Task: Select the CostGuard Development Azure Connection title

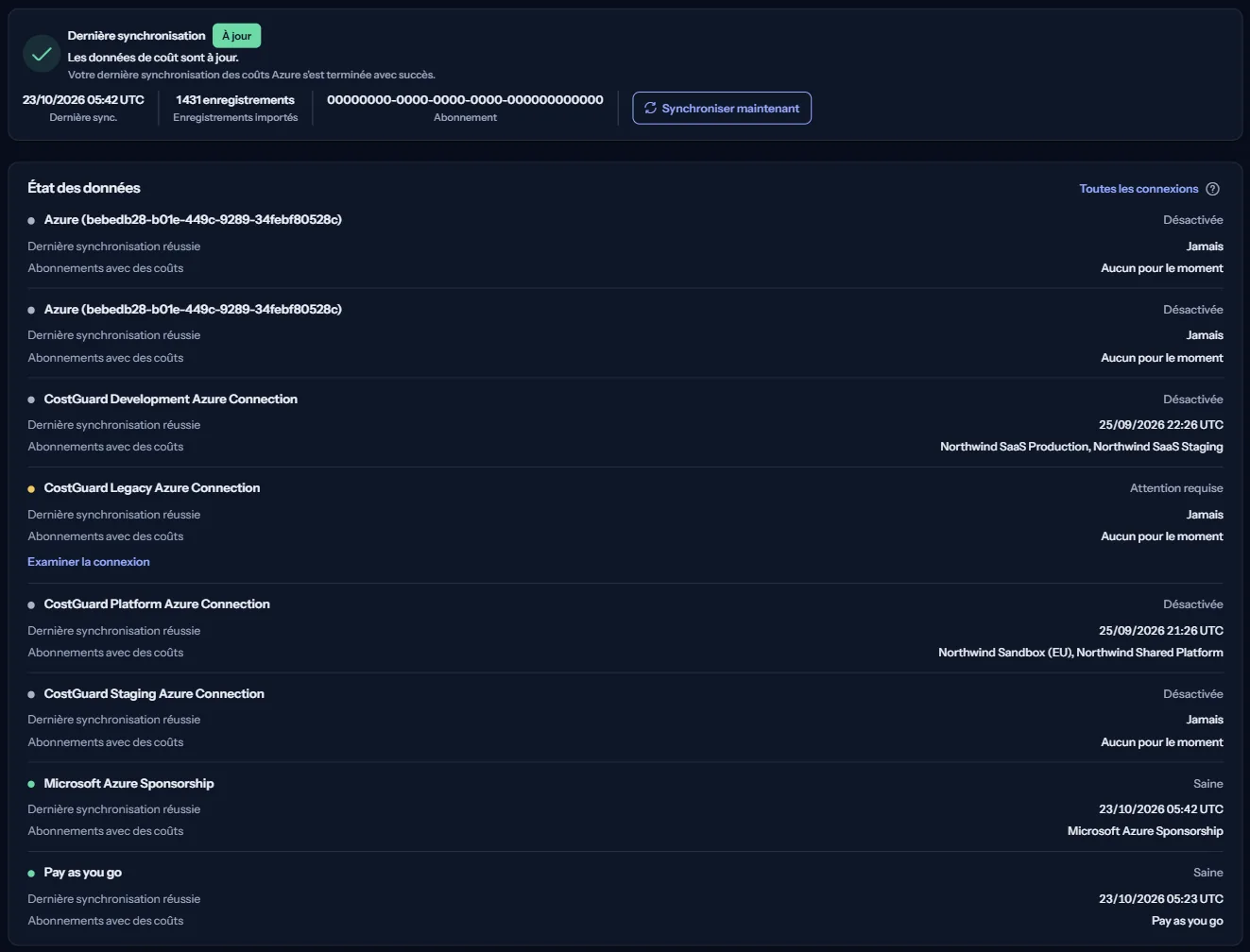Action: pyautogui.click(x=171, y=399)
